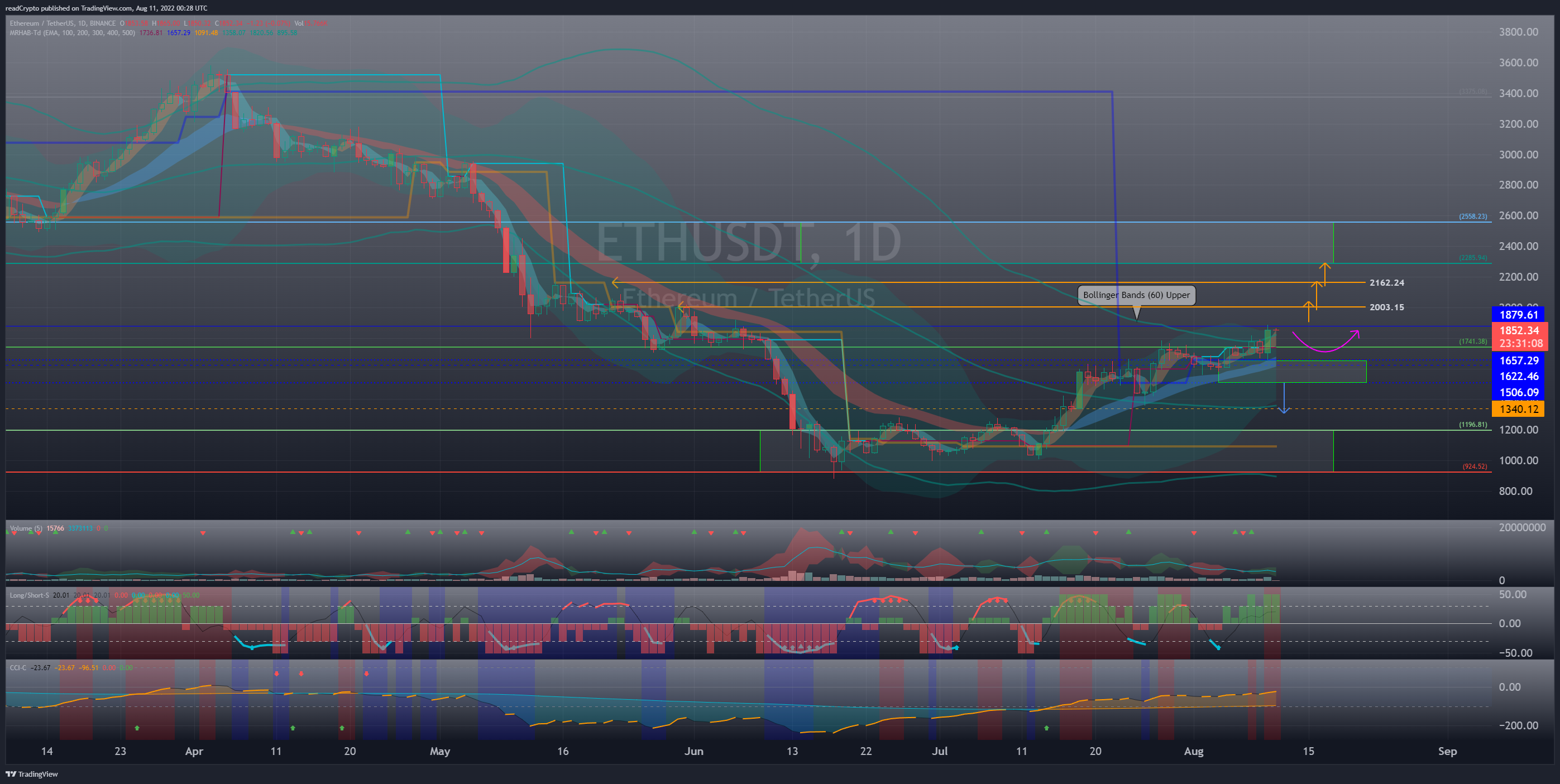Open the Ethereum / TetherUS symbol legend
1560x784 pixels.
click(x=63, y=23)
